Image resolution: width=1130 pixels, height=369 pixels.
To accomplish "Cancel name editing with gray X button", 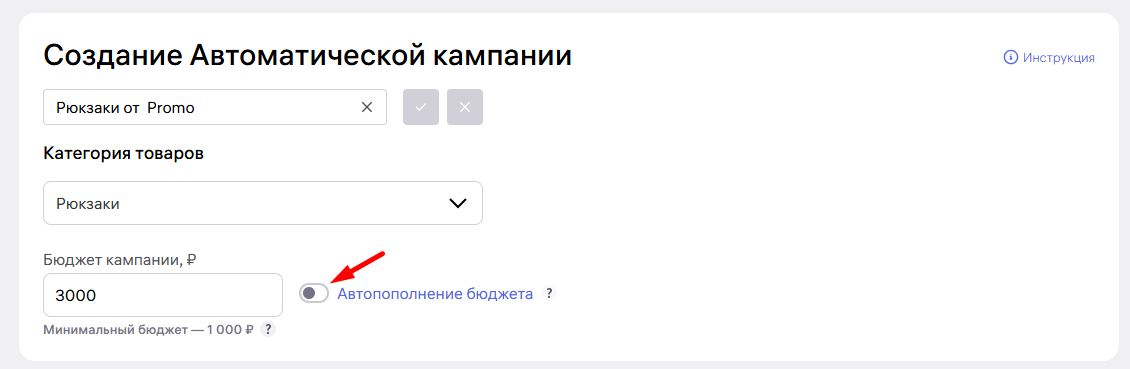I will pyautogui.click(x=465, y=107).
